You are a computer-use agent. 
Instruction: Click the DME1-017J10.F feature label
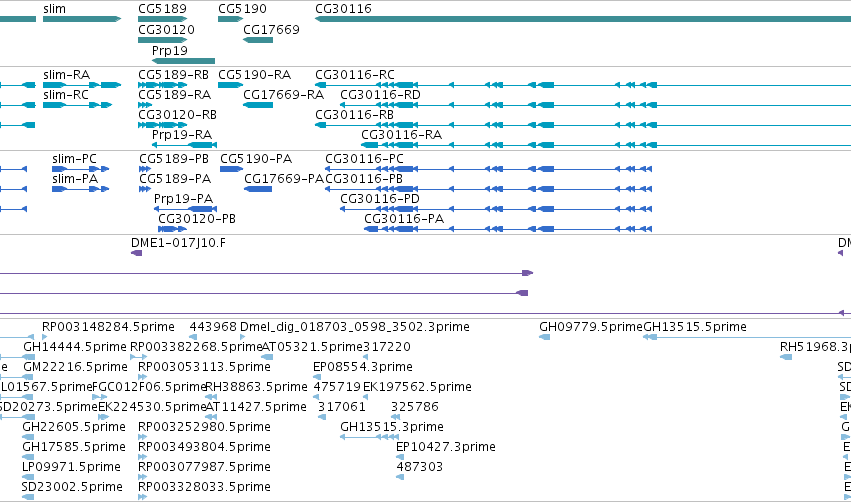[178, 243]
